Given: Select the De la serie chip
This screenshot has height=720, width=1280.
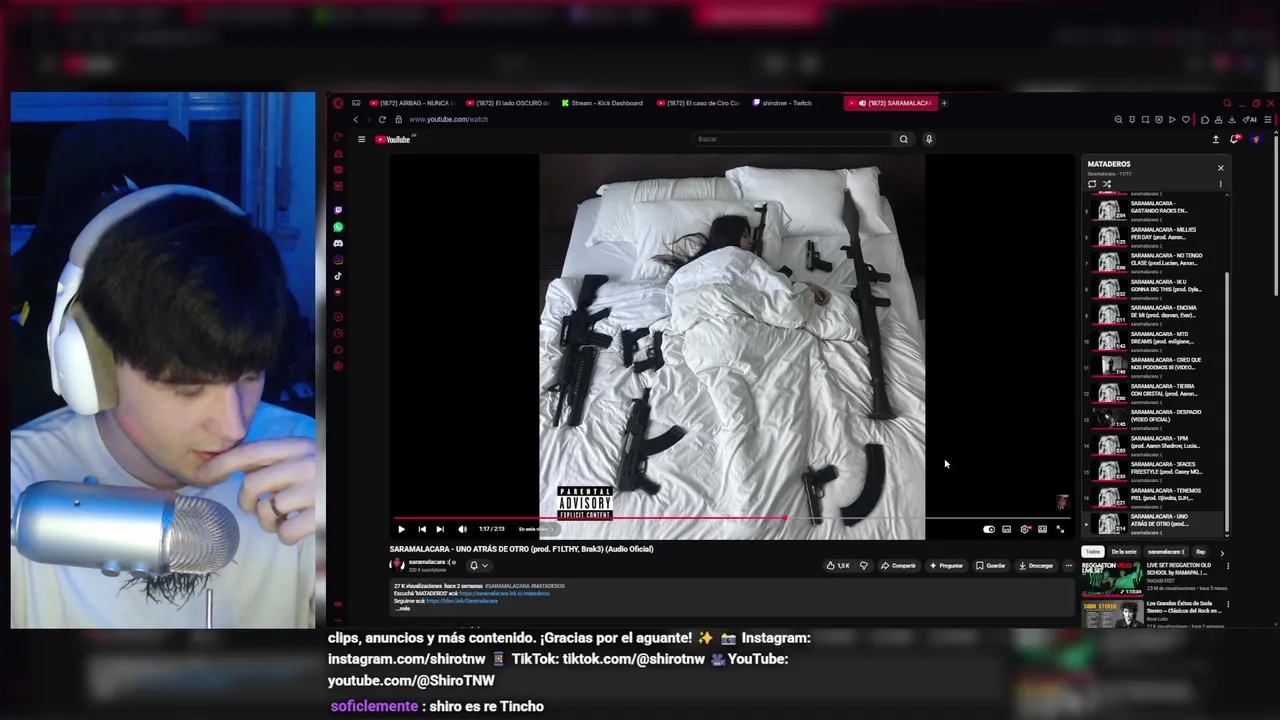Looking at the screenshot, I should [x=1124, y=552].
